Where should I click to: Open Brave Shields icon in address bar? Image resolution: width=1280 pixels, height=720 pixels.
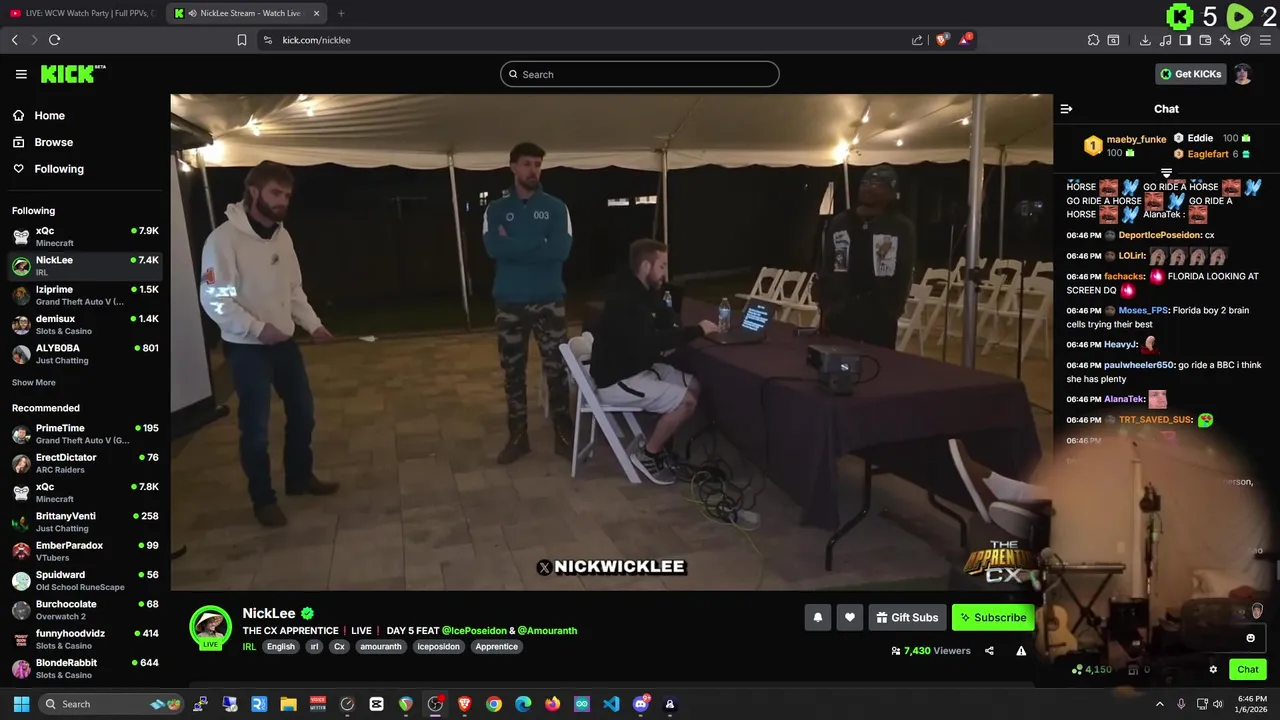click(x=941, y=40)
